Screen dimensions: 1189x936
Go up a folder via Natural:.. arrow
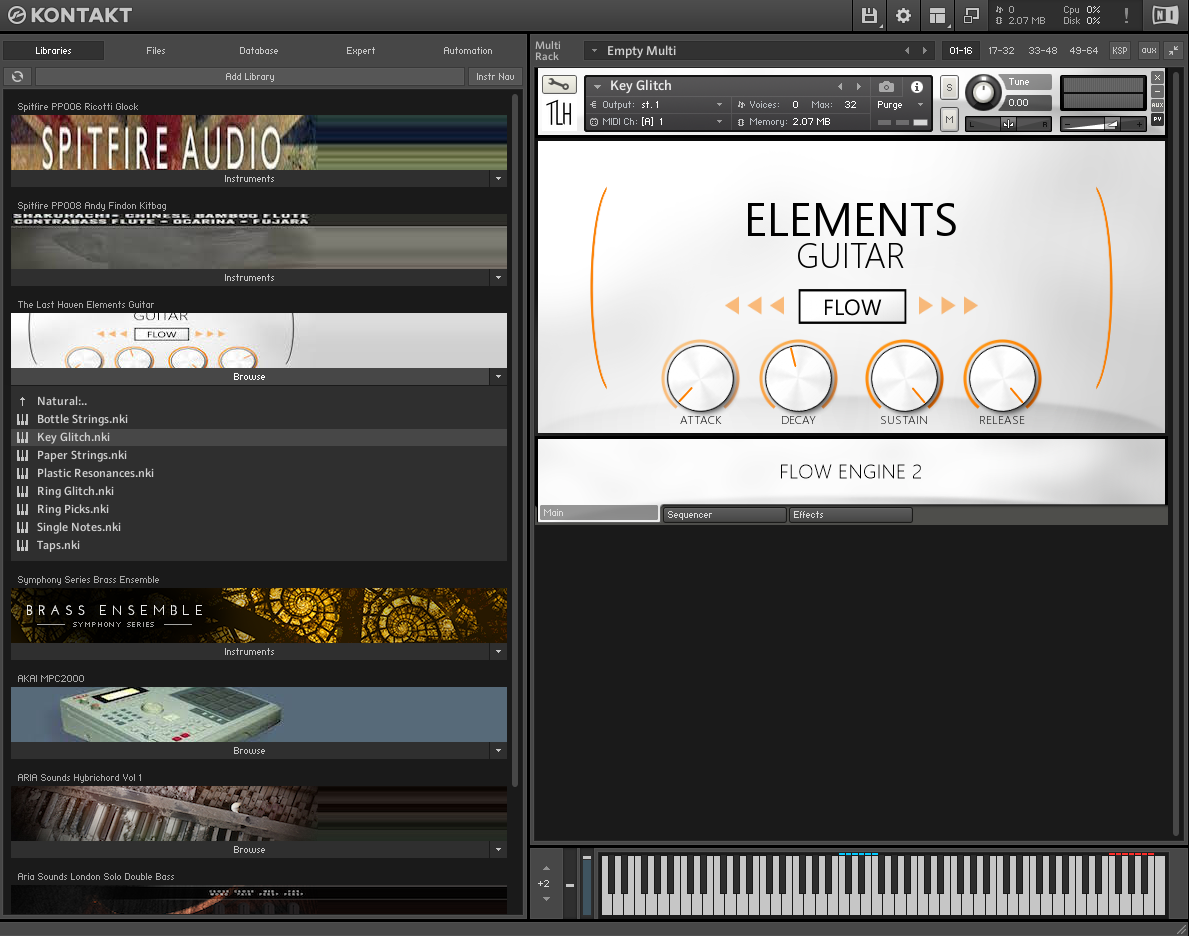[x=23, y=401]
